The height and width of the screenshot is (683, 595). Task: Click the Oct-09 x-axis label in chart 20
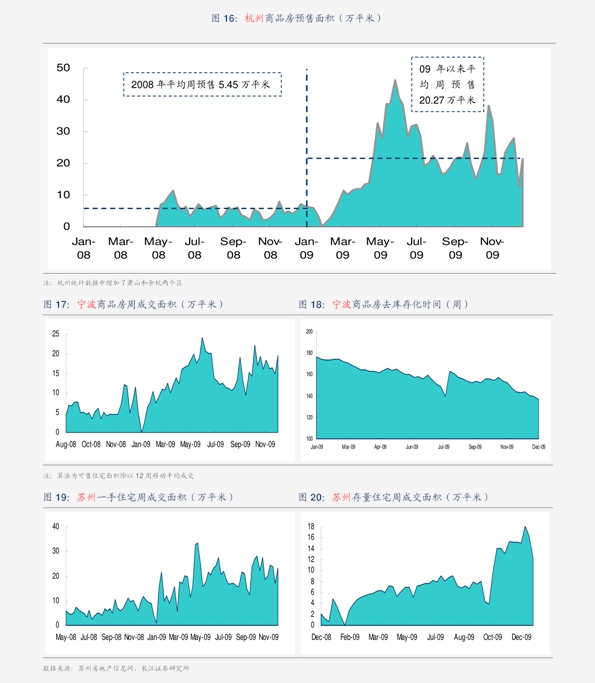point(493,637)
